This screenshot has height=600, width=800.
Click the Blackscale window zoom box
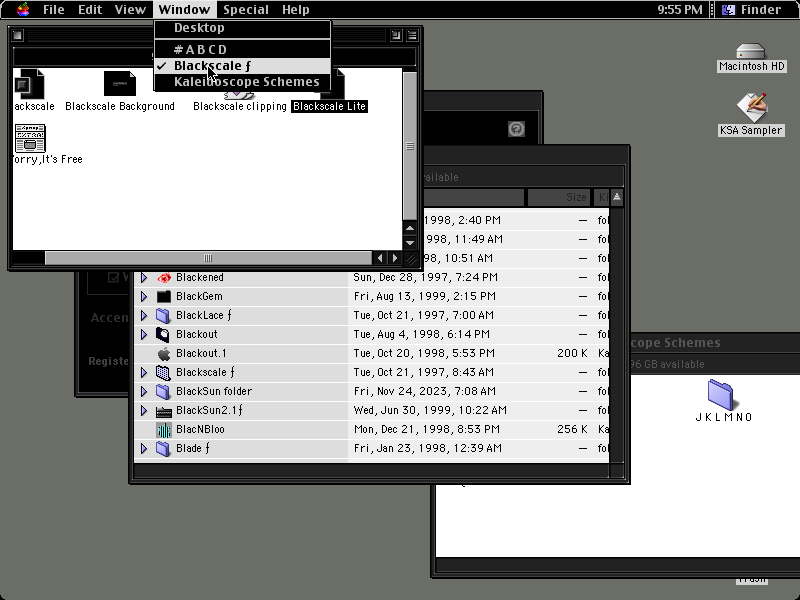[396, 35]
